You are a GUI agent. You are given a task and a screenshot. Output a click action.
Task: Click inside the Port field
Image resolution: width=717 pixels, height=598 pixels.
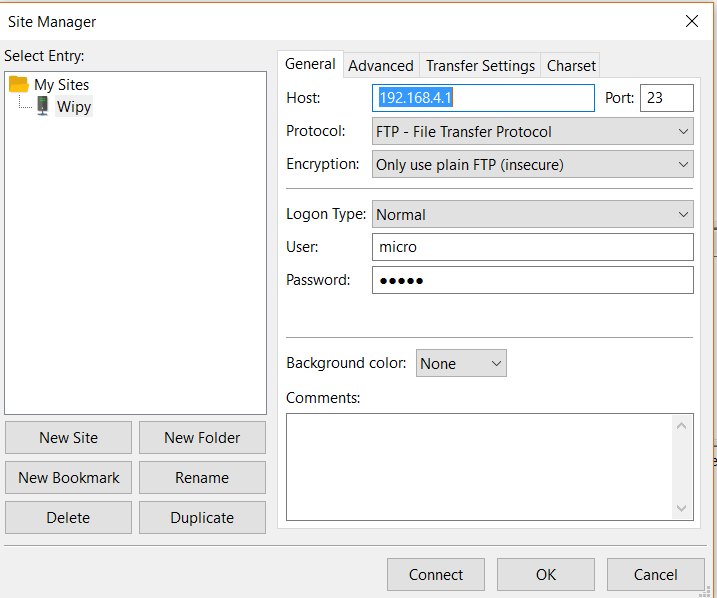click(x=666, y=98)
